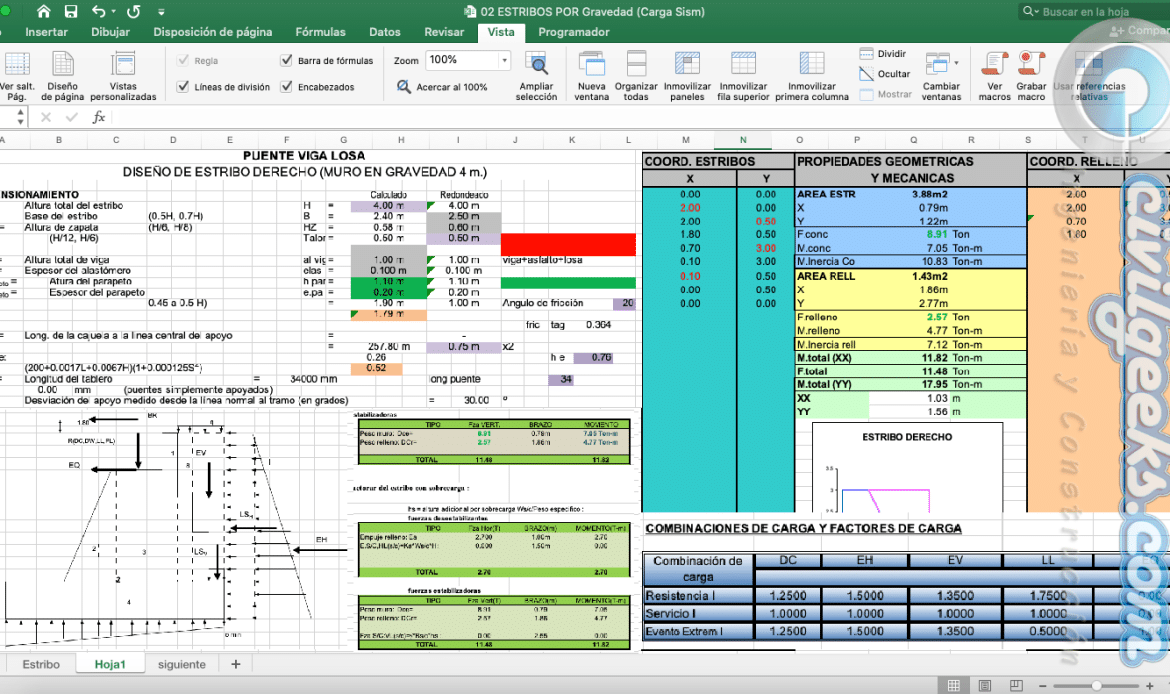The width and height of the screenshot is (1170, 694).
Task: Toggle Barra de fórmulas checkbox
Action: 287,60
